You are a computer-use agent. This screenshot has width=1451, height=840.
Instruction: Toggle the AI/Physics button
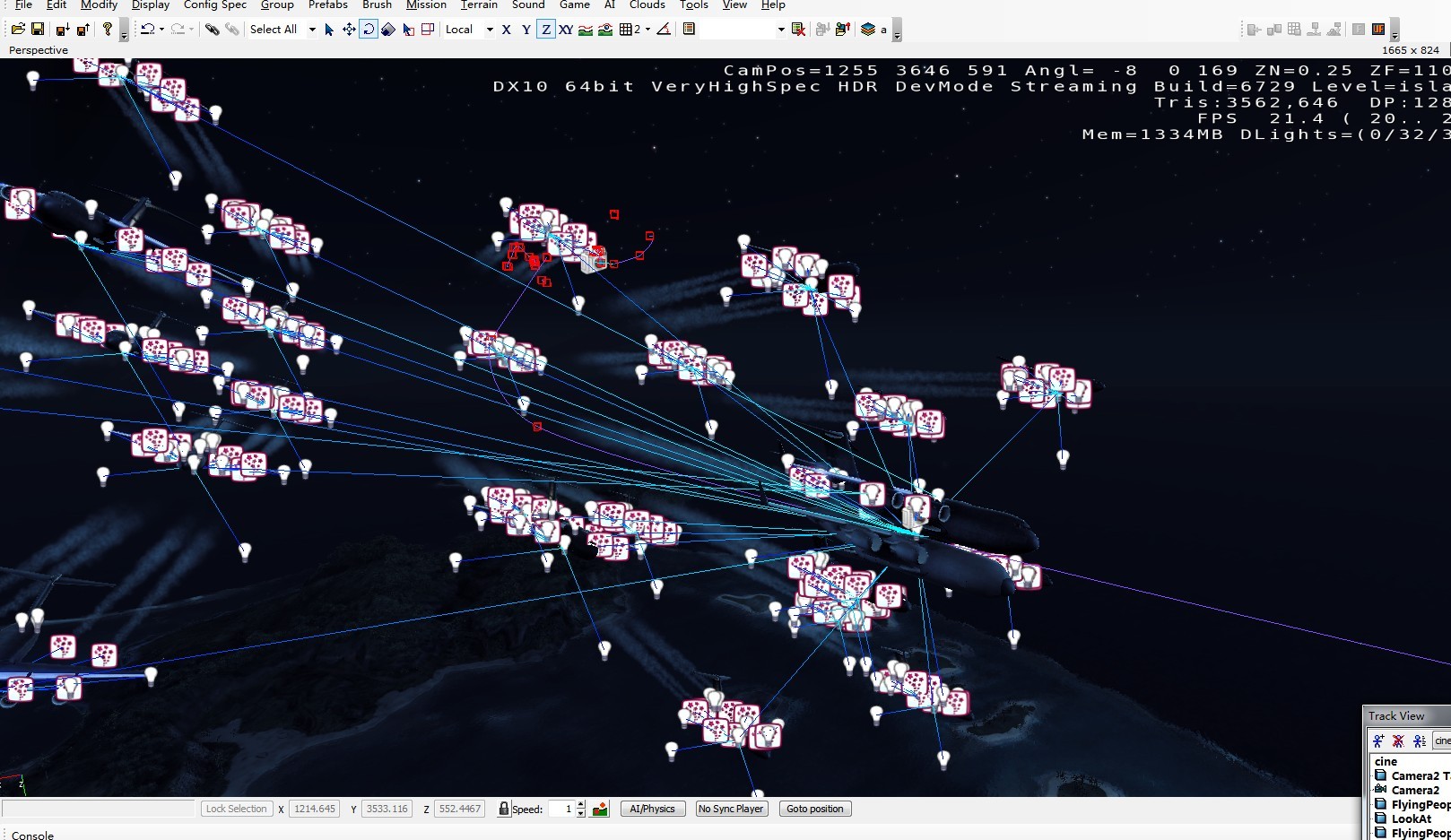coord(653,809)
